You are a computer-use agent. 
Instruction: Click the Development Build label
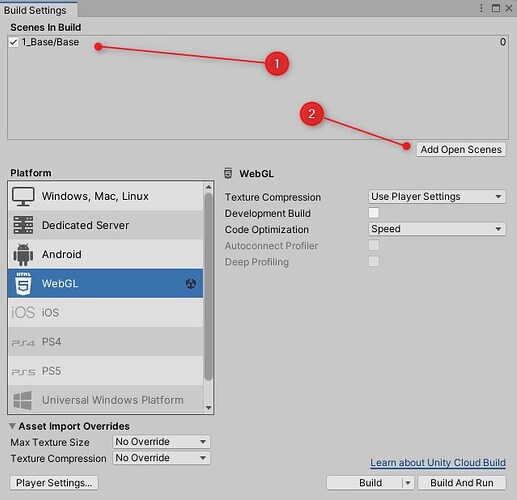click(x=268, y=213)
